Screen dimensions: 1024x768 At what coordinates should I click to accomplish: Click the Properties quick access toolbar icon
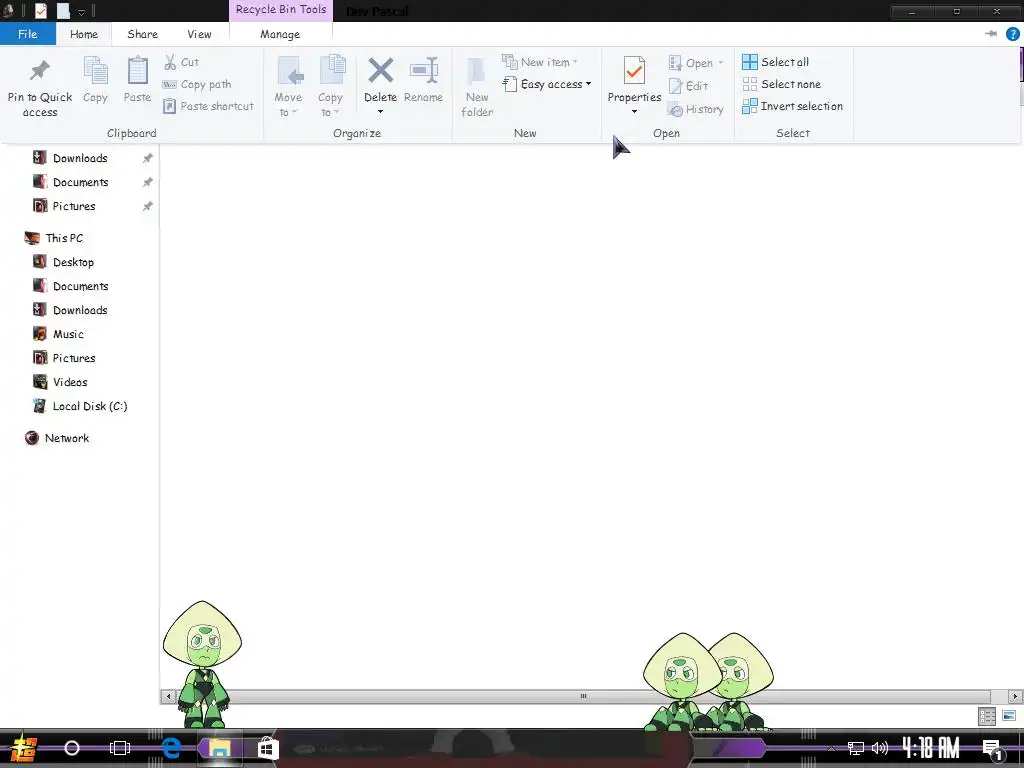(x=40, y=10)
